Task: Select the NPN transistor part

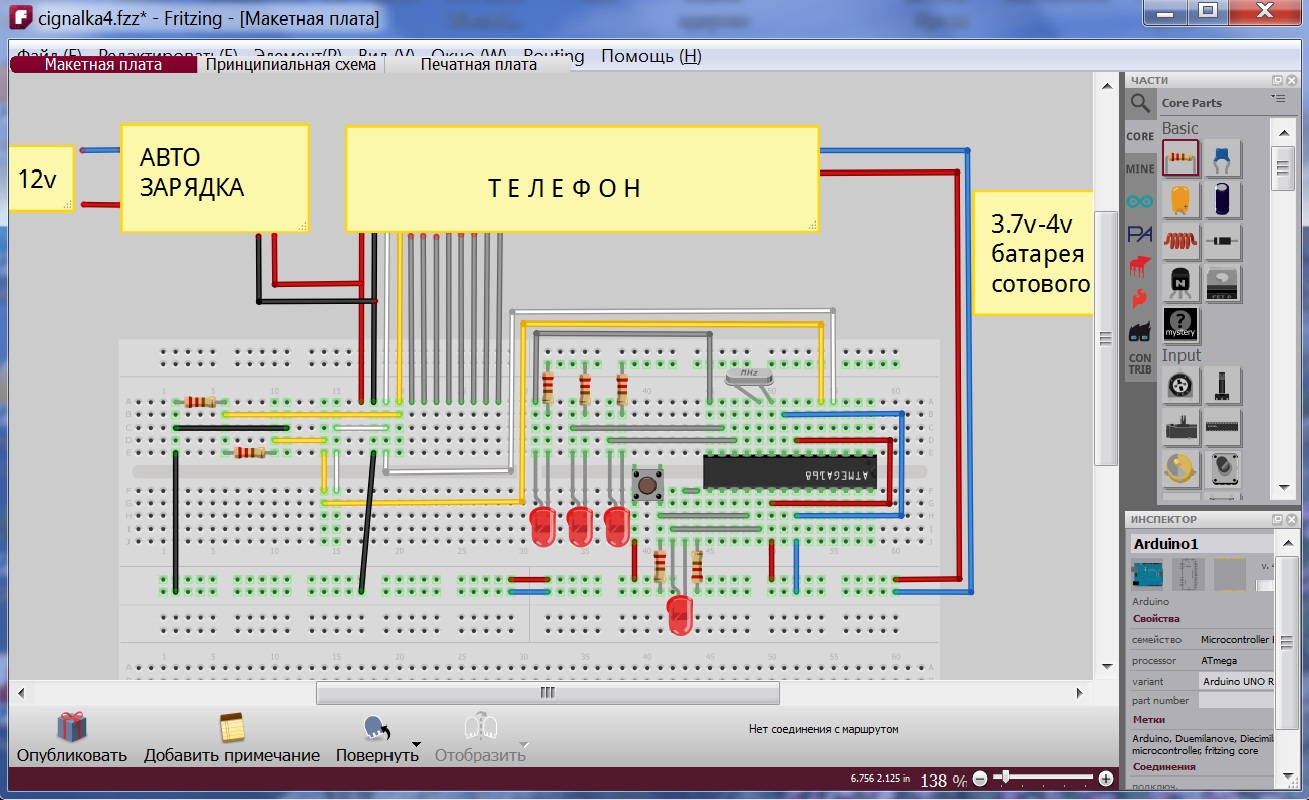Action: click(x=1180, y=283)
